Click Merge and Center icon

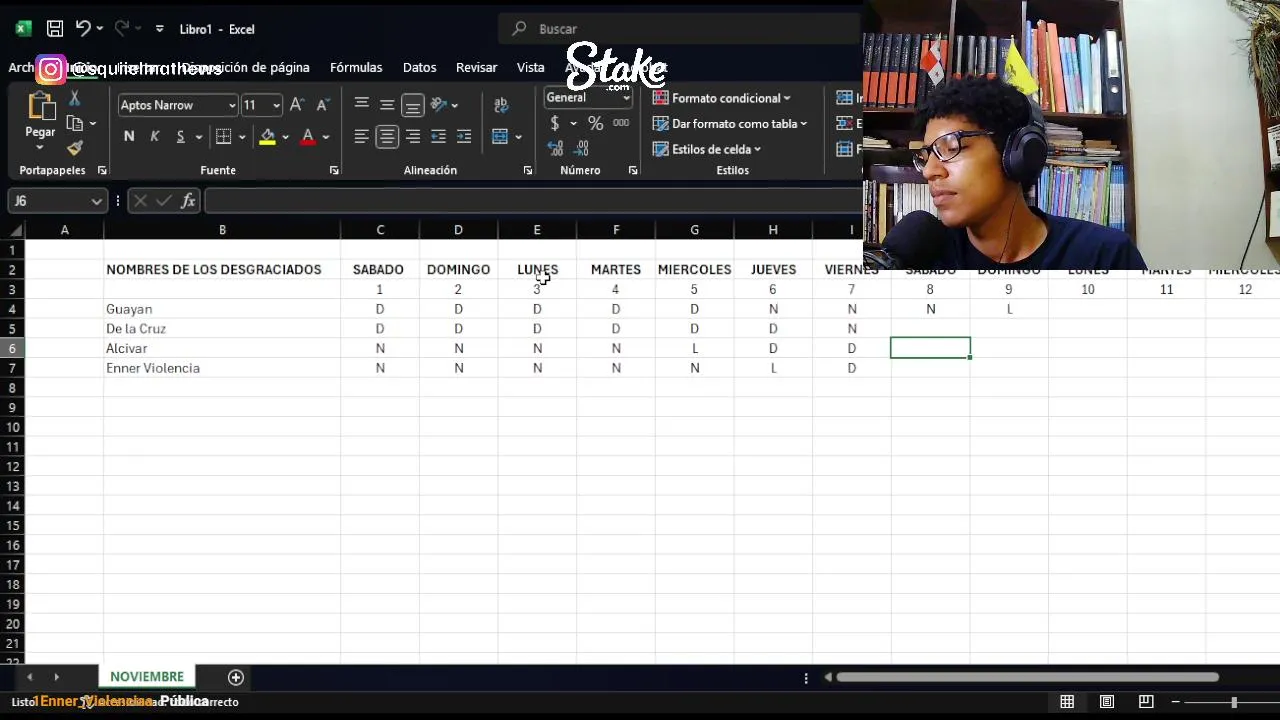click(x=501, y=136)
